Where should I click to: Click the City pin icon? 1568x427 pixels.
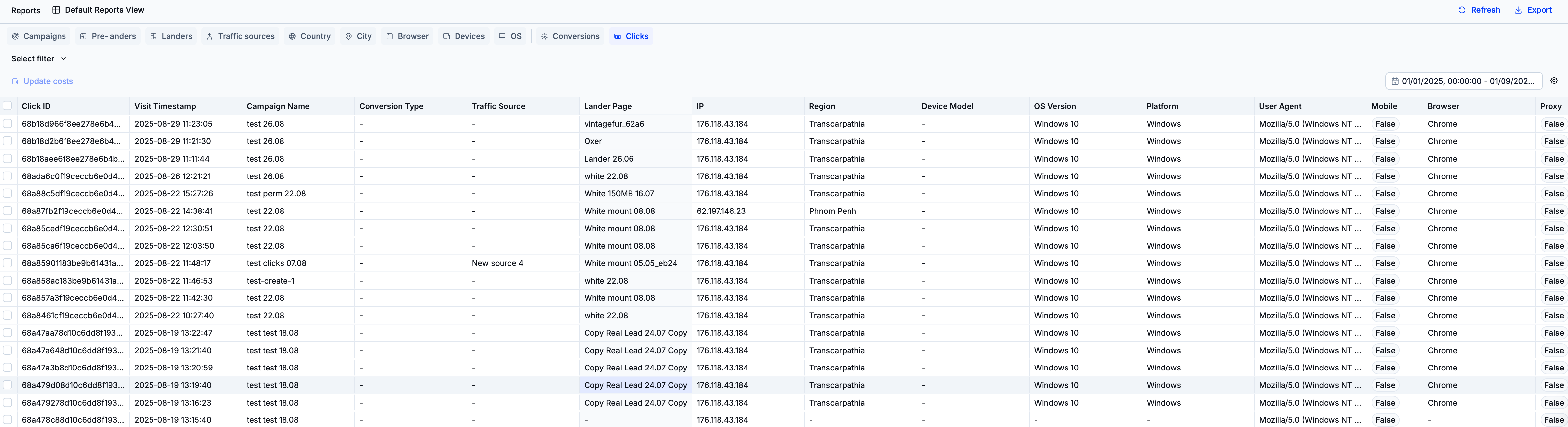348,36
